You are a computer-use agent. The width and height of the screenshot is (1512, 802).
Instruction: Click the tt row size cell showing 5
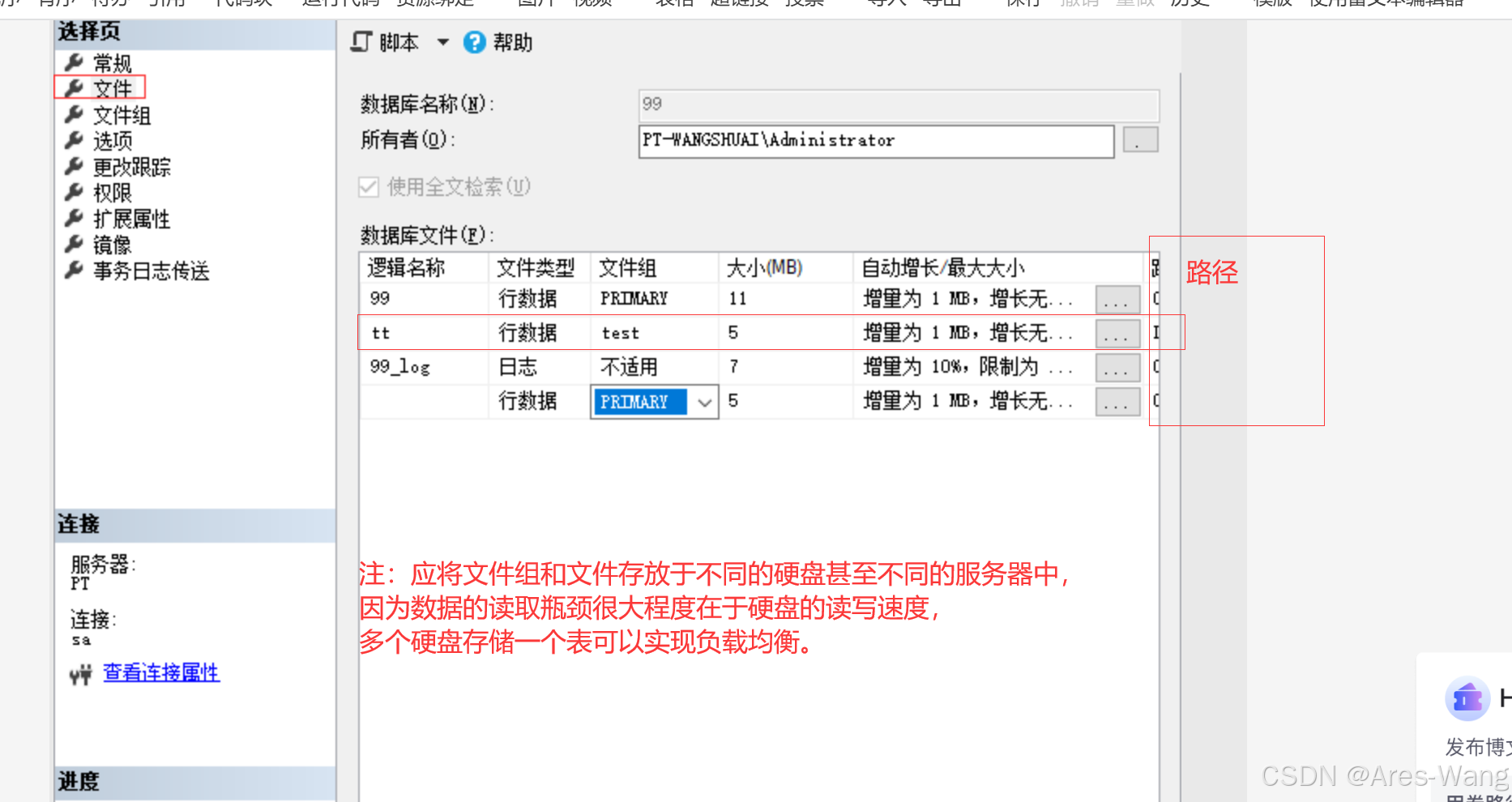coord(786,332)
